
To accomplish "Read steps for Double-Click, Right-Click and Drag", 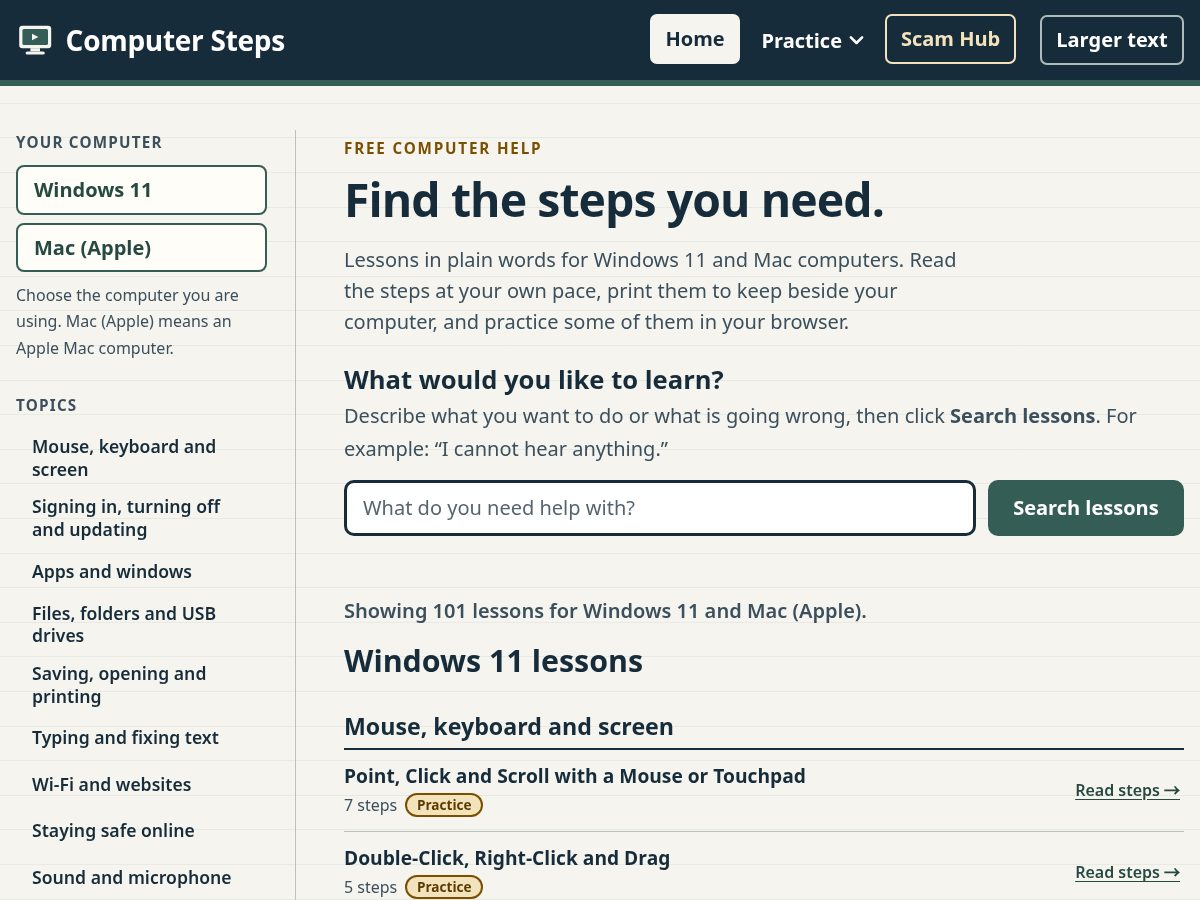I will tap(1128, 872).
